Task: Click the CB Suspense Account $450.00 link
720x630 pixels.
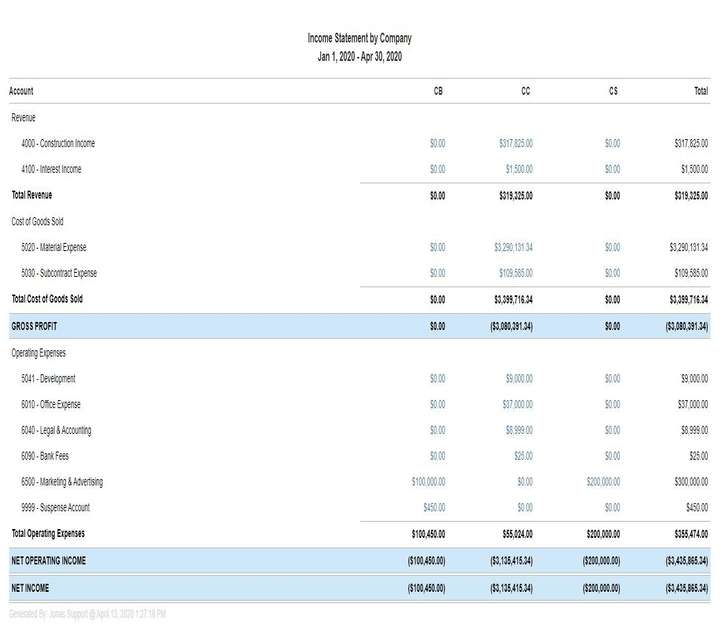Action: pos(434,508)
